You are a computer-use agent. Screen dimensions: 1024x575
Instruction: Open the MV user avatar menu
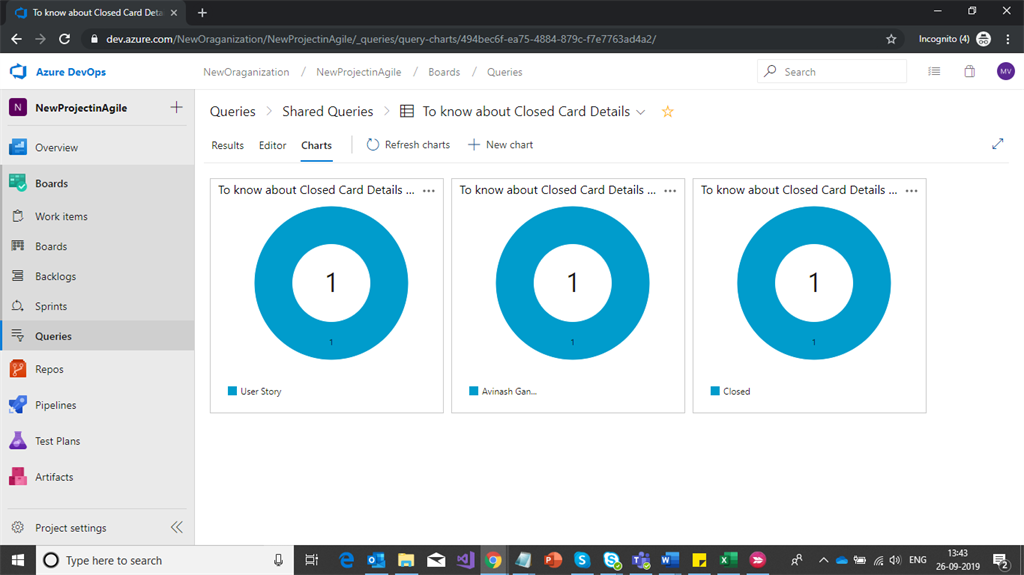1006,71
